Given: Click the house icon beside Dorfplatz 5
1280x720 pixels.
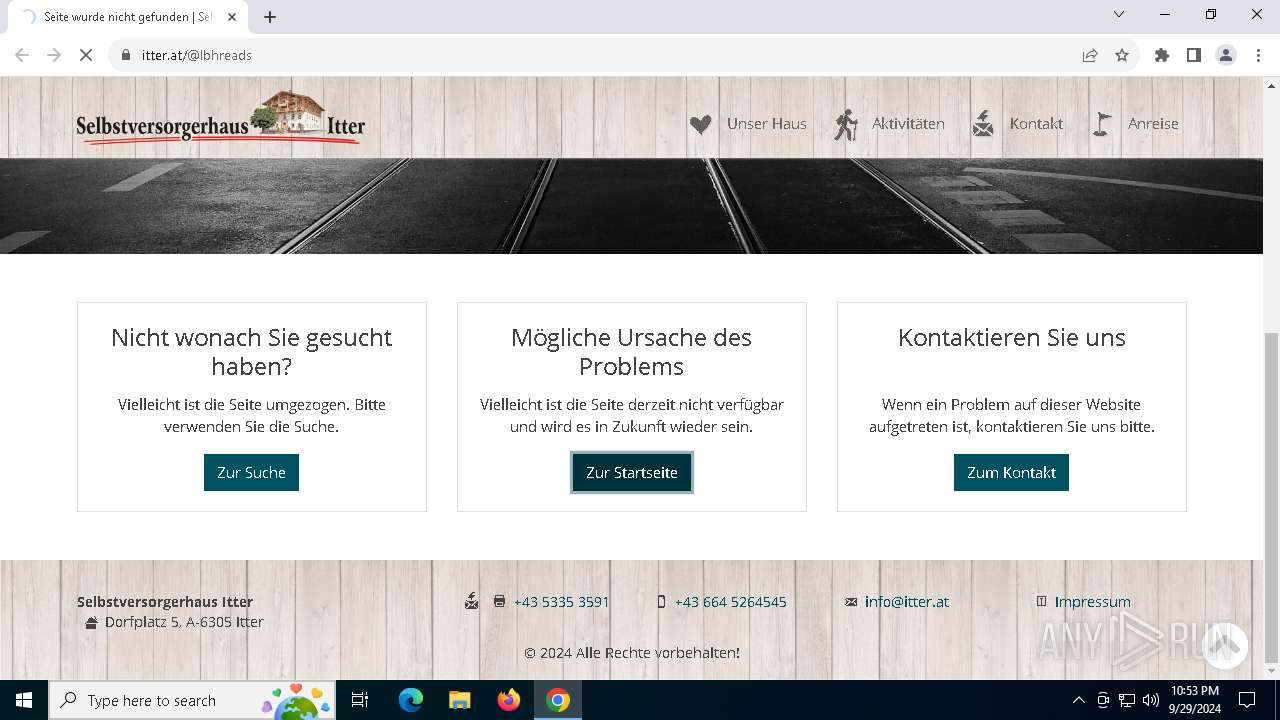Looking at the screenshot, I should [x=91, y=623].
